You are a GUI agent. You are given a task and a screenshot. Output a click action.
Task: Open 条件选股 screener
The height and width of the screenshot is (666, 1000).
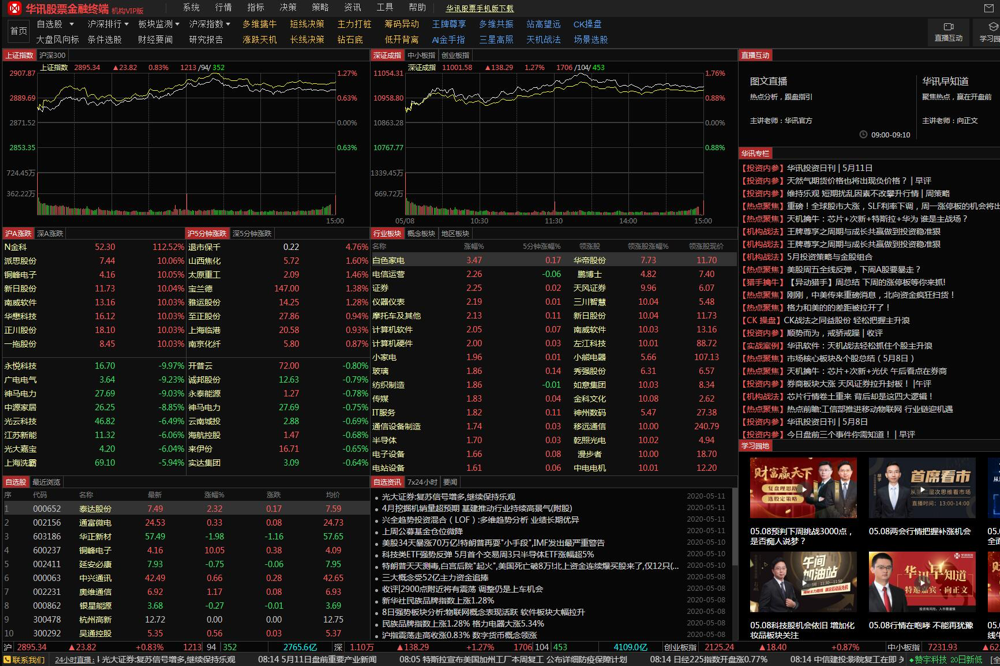pyautogui.click(x=105, y=40)
